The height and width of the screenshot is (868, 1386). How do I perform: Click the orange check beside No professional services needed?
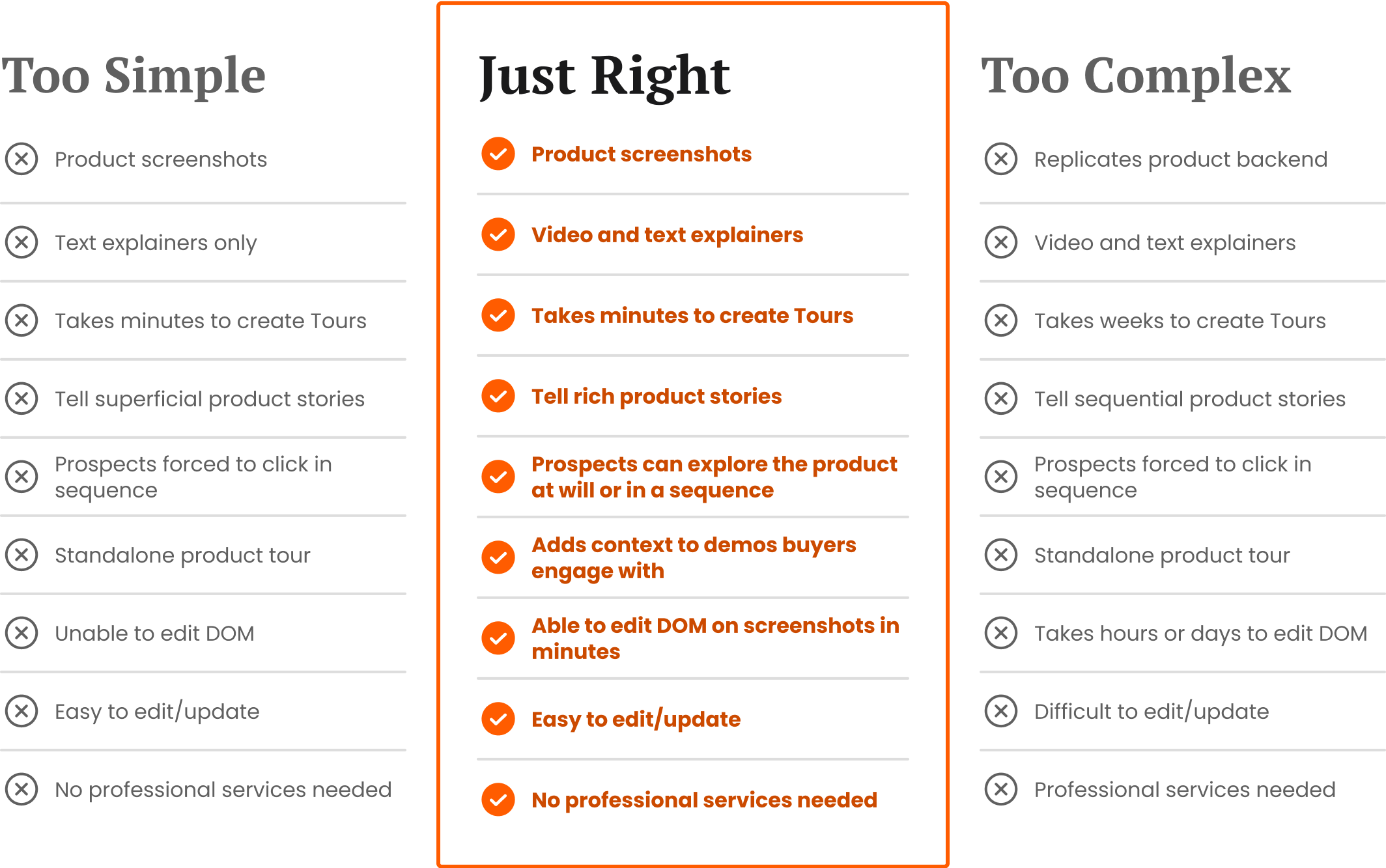498,800
